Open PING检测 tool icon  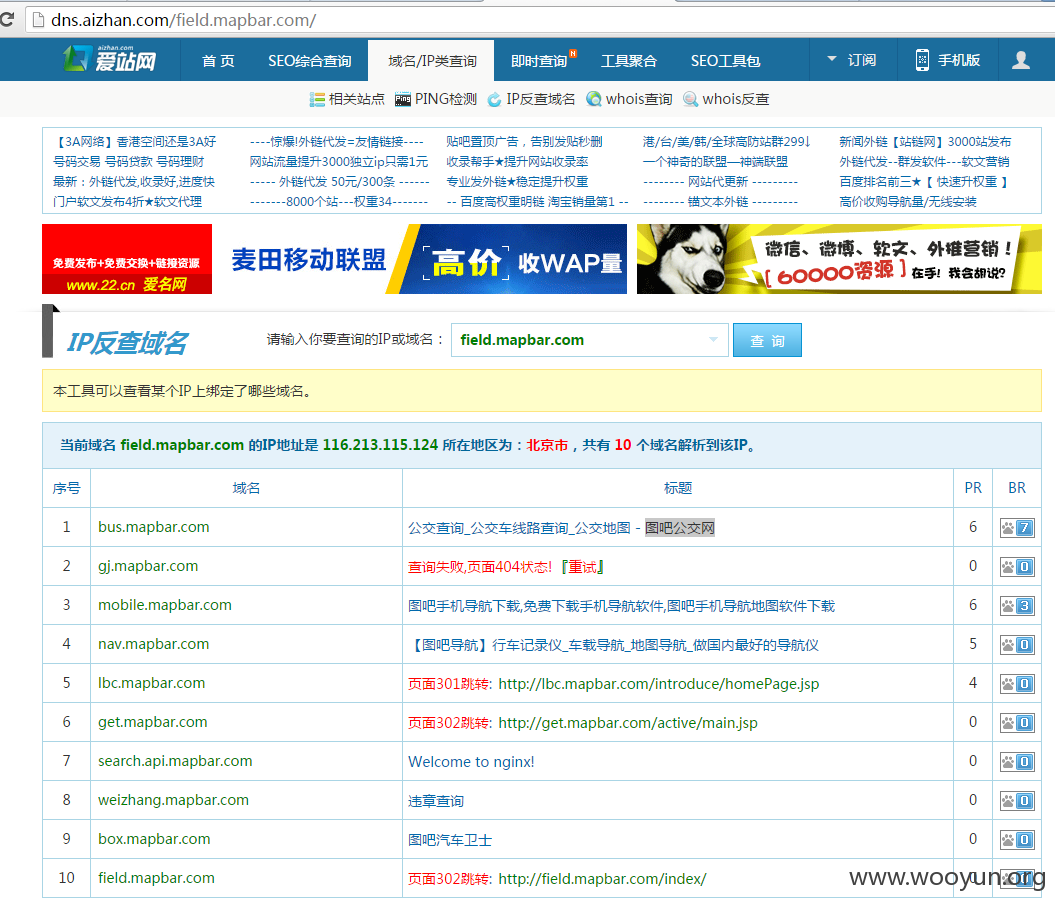coord(402,100)
